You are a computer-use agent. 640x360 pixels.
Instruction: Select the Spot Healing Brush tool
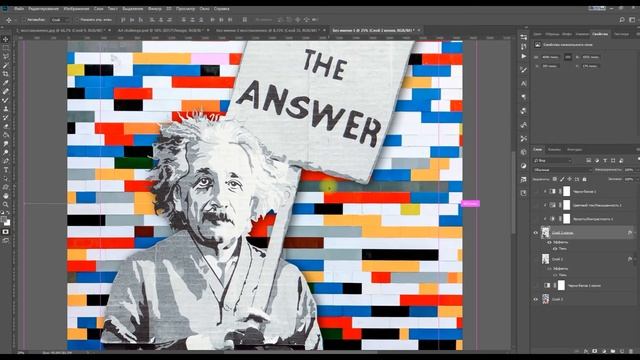6,91
